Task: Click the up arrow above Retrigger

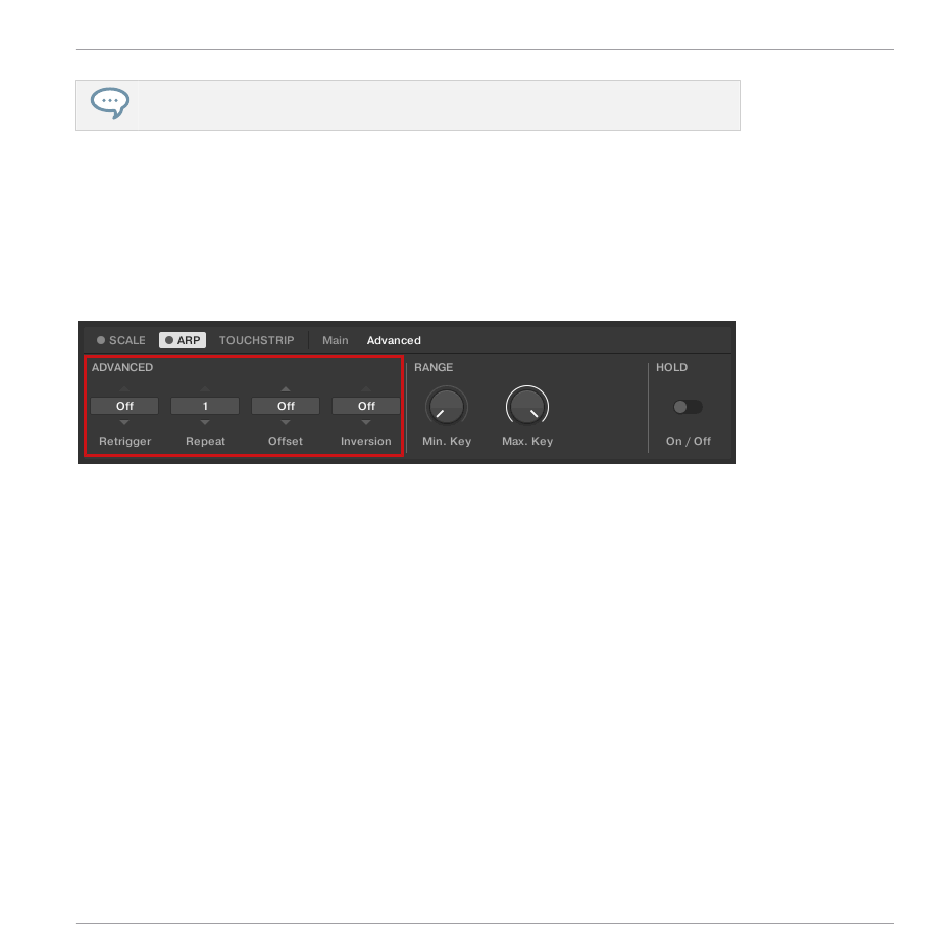Action: pos(125,389)
